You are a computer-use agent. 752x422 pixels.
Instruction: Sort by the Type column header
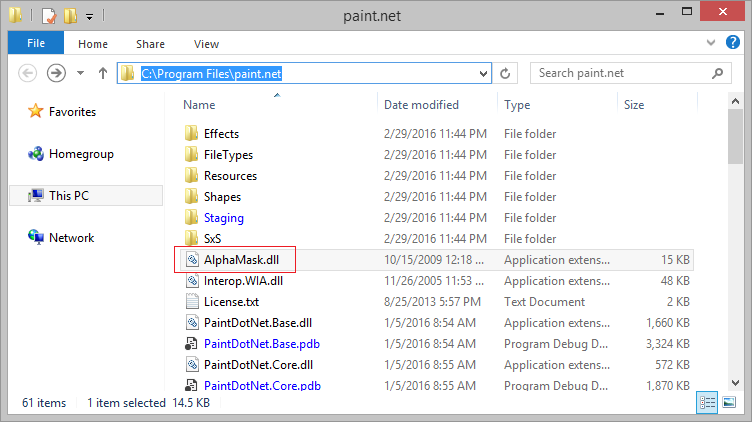(x=517, y=105)
